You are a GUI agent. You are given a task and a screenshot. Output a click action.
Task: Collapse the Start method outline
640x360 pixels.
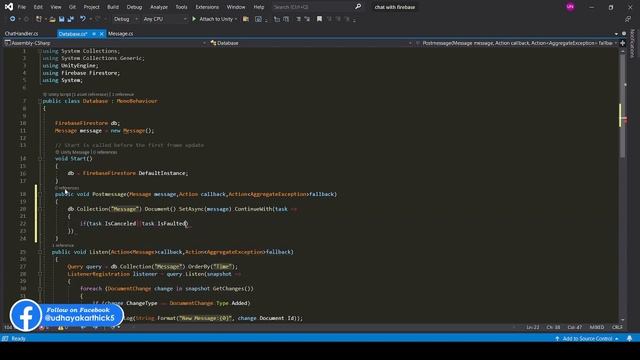coord(40,158)
